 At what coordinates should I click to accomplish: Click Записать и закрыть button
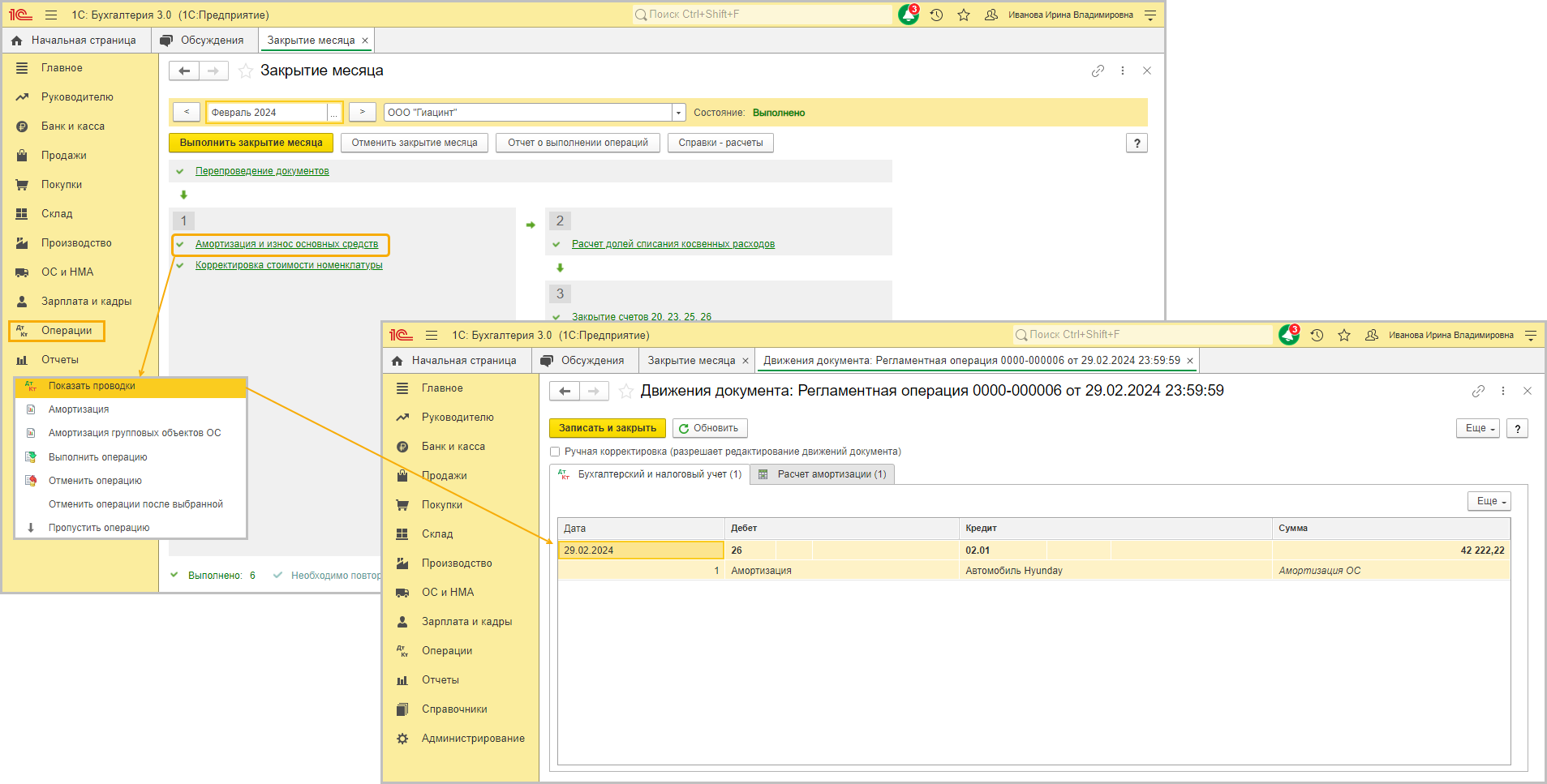pyautogui.click(x=608, y=428)
